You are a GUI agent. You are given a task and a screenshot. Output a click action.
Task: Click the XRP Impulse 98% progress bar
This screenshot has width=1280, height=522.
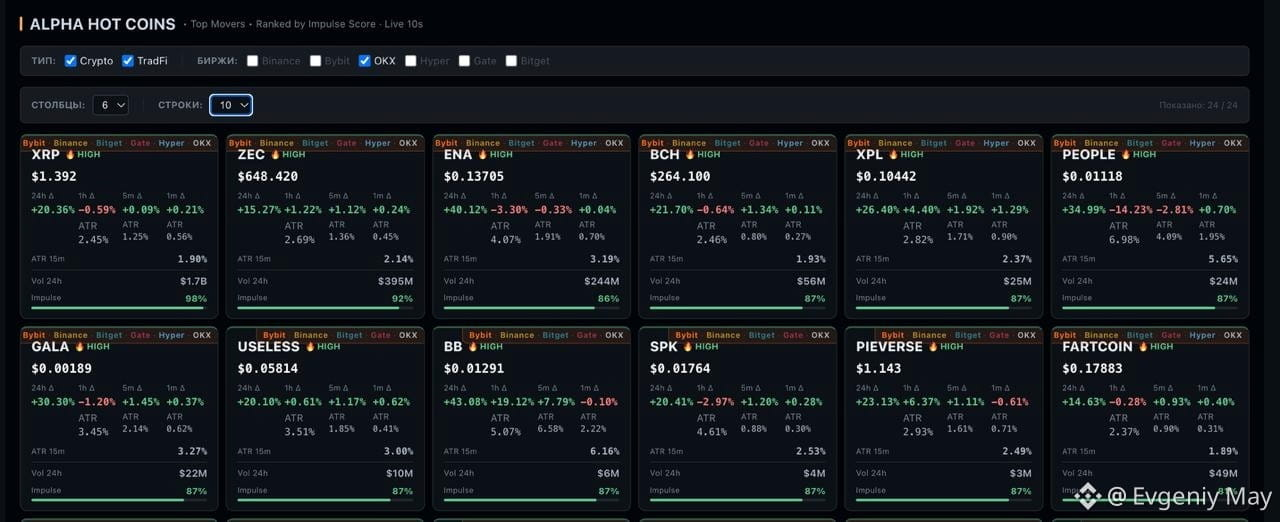(119, 308)
